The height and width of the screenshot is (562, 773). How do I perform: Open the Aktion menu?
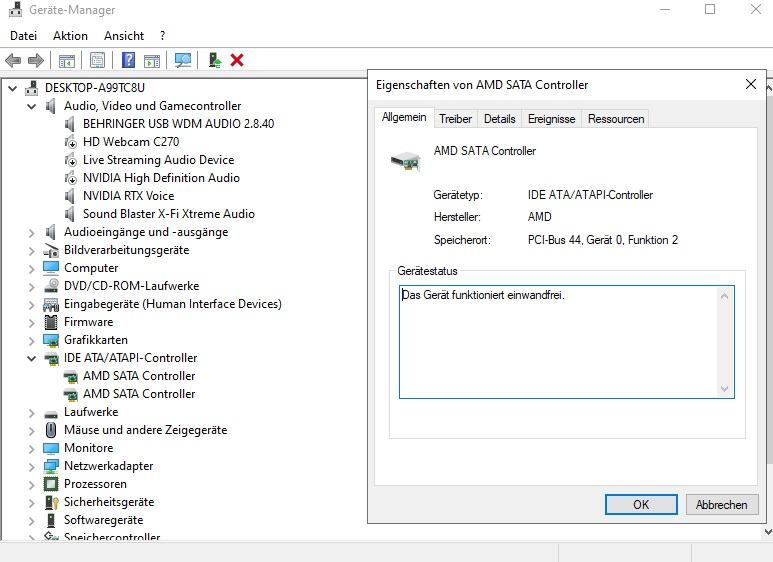tap(70, 36)
